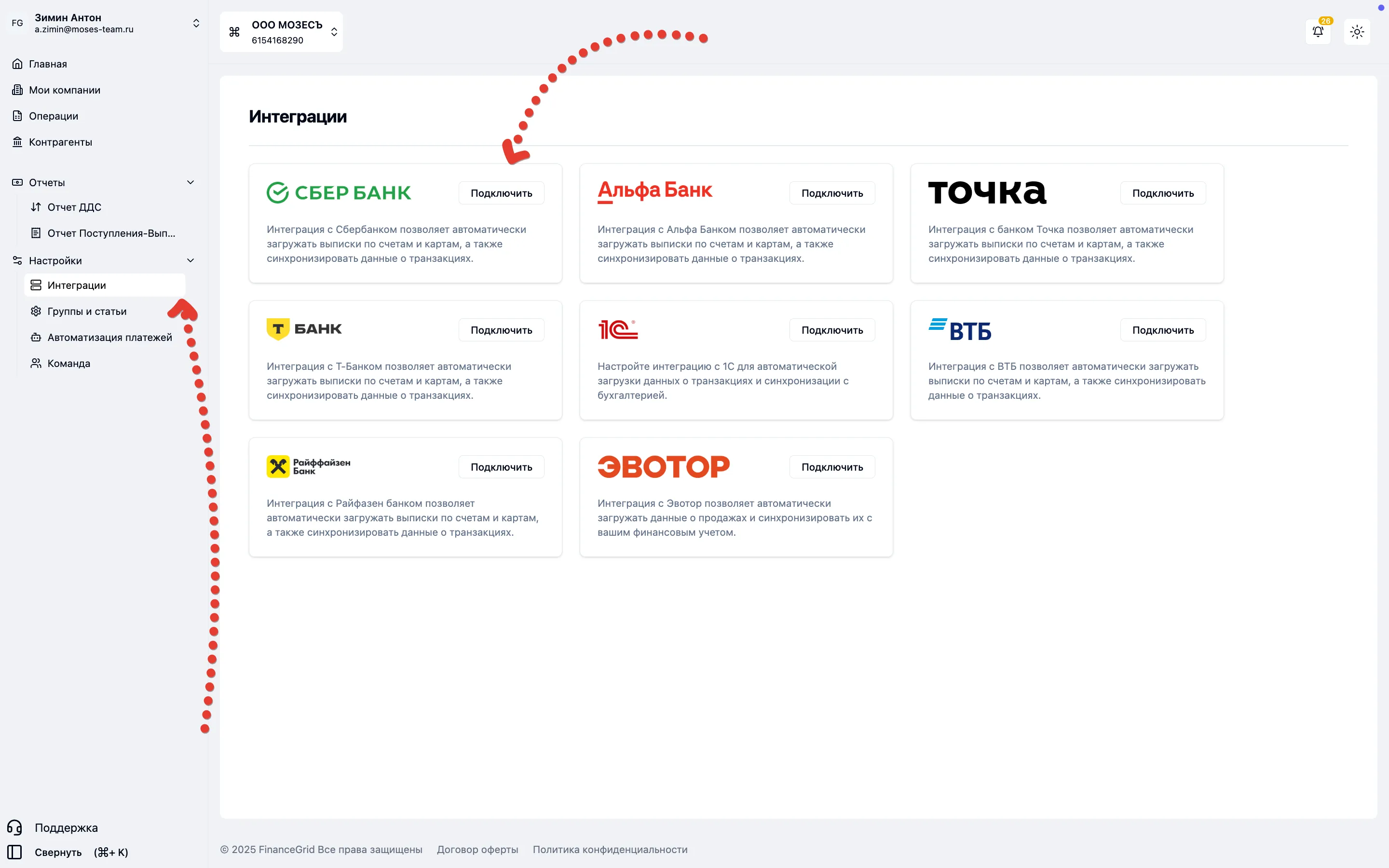Image resolution: width=1389 pixels, height=868 pixels.
Task: Click the Т-Банк logo
Action: [304, 329]
